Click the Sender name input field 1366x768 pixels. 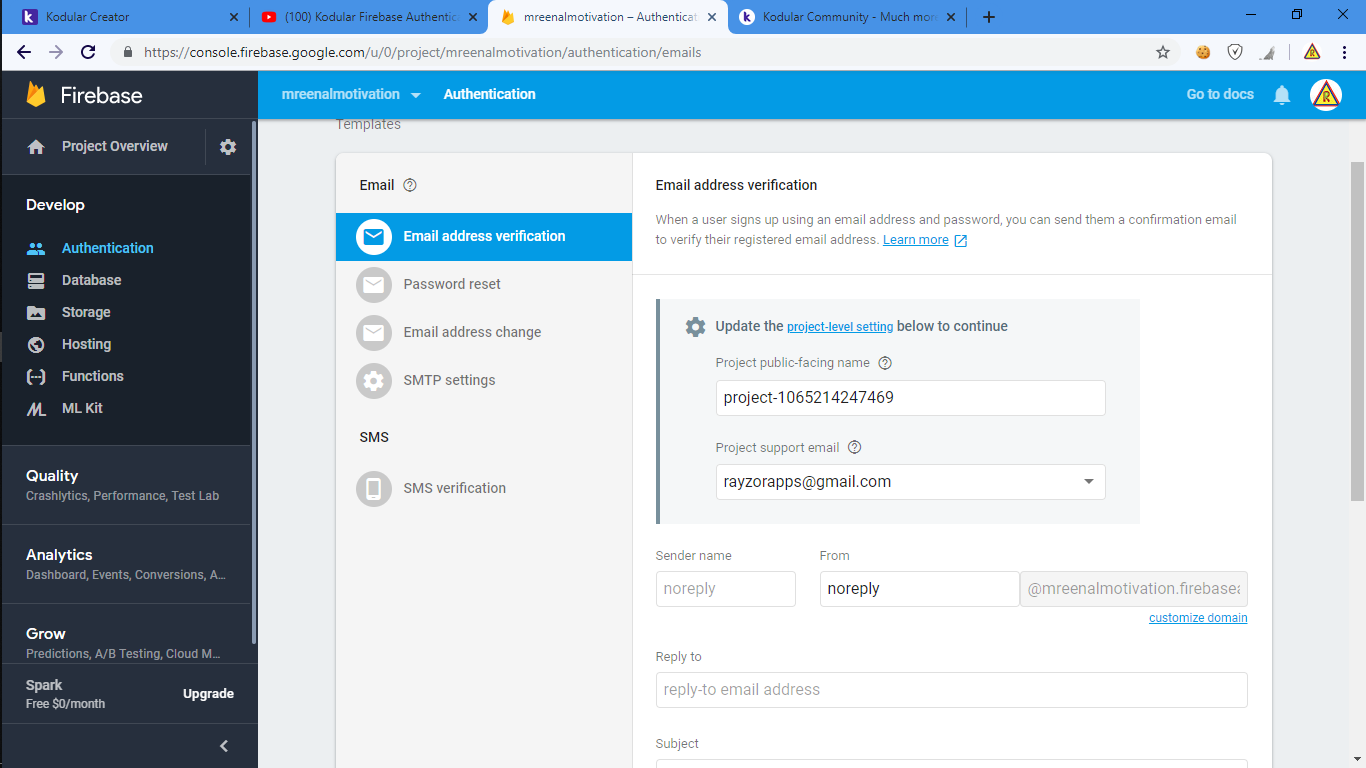726,589
